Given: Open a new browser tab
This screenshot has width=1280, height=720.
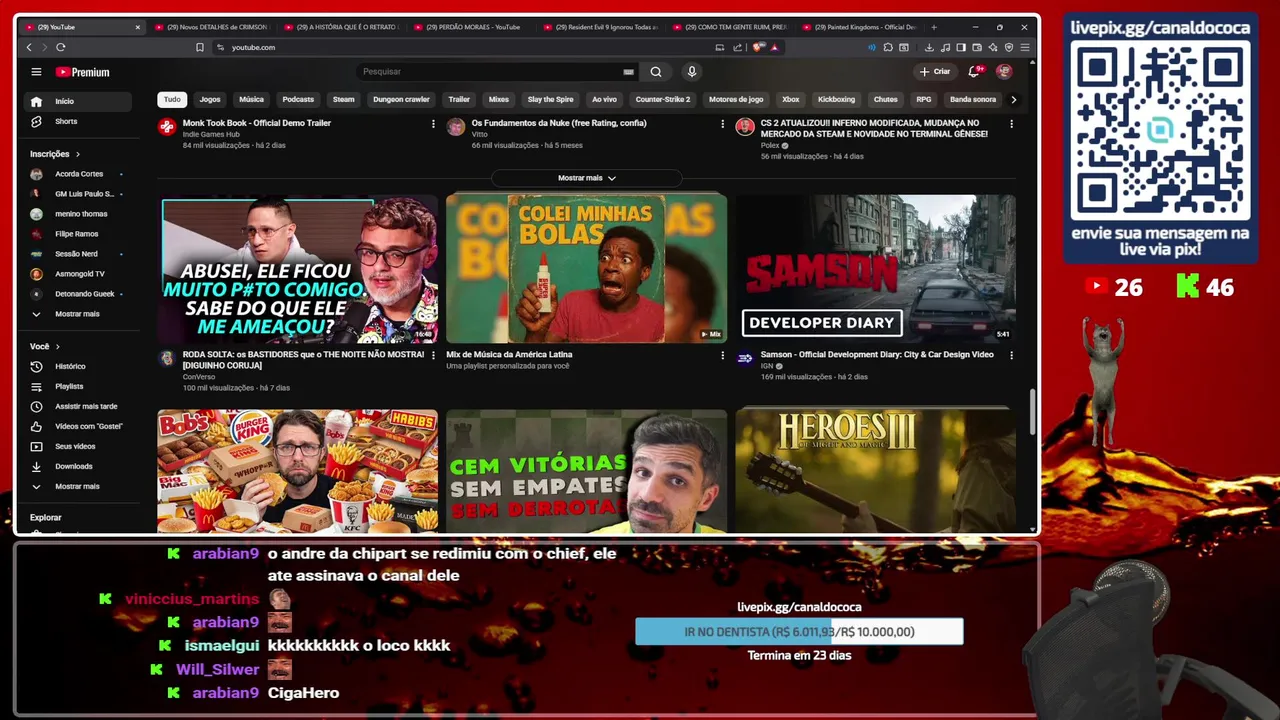Looking at the screenshot, I should (934, 27).
